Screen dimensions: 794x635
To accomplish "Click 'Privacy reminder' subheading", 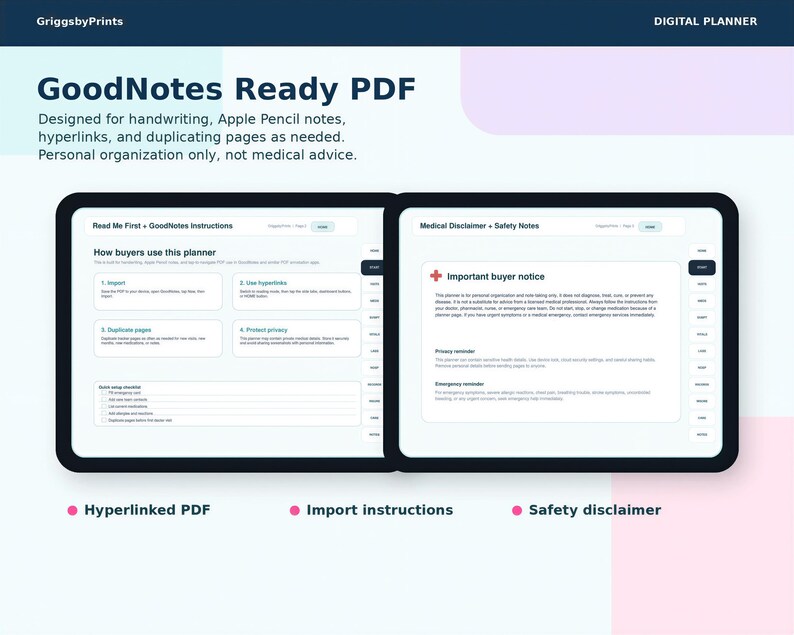I will pos(455,351).
